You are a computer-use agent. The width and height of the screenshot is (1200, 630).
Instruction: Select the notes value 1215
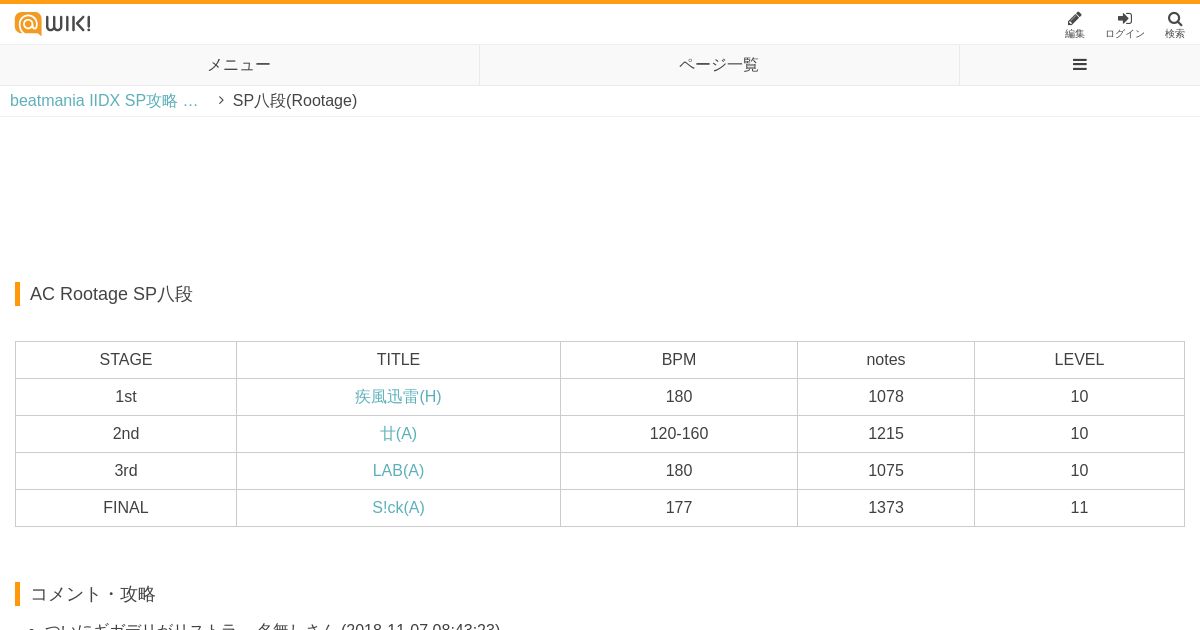point(886,434)
